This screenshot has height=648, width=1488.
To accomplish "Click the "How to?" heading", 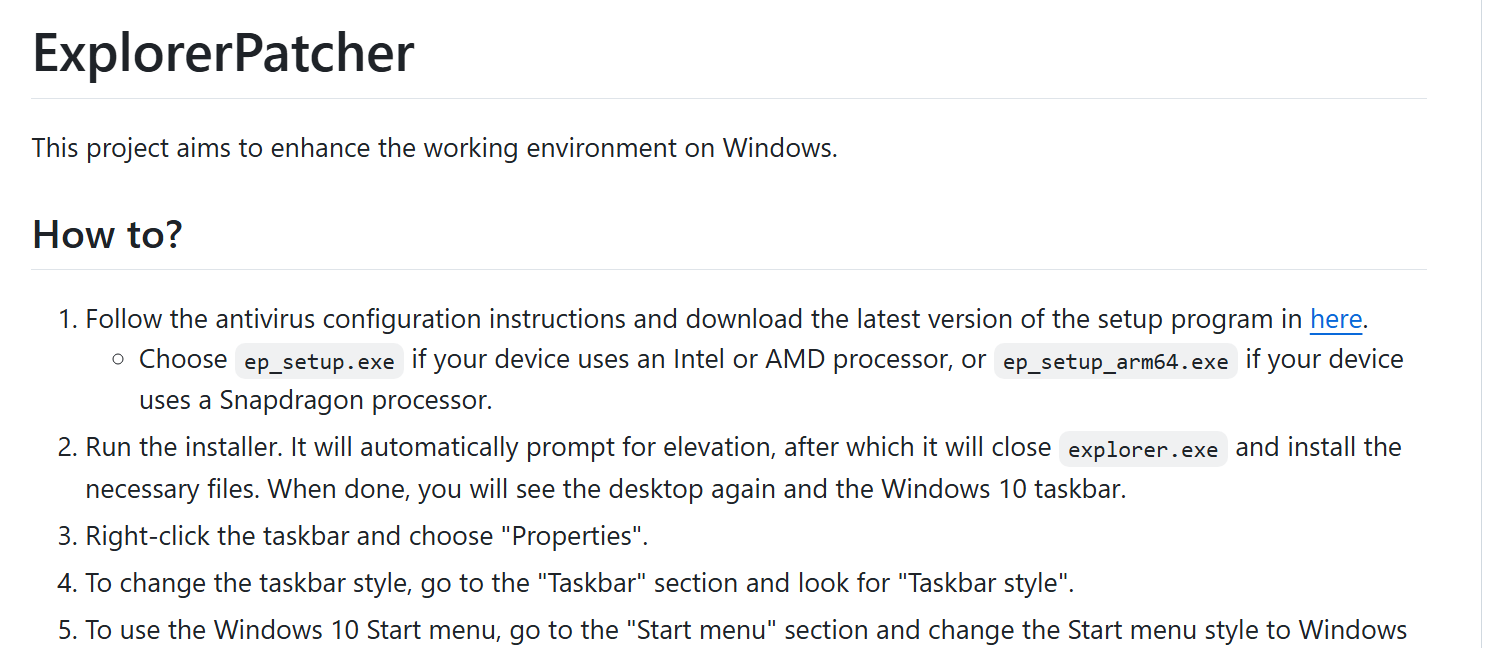I will click(107, 234).
